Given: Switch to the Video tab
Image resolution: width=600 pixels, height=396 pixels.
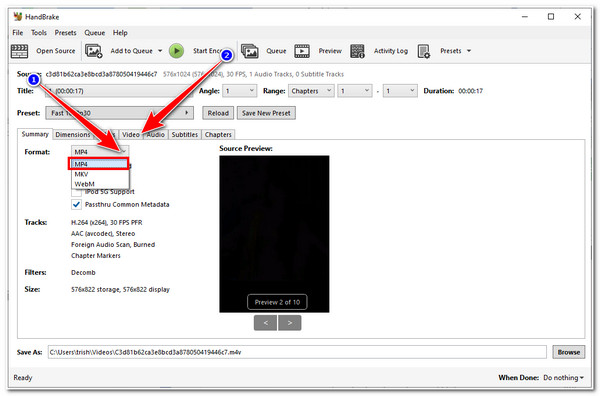Looking at the screenshot, I should (x=131, y=135).
